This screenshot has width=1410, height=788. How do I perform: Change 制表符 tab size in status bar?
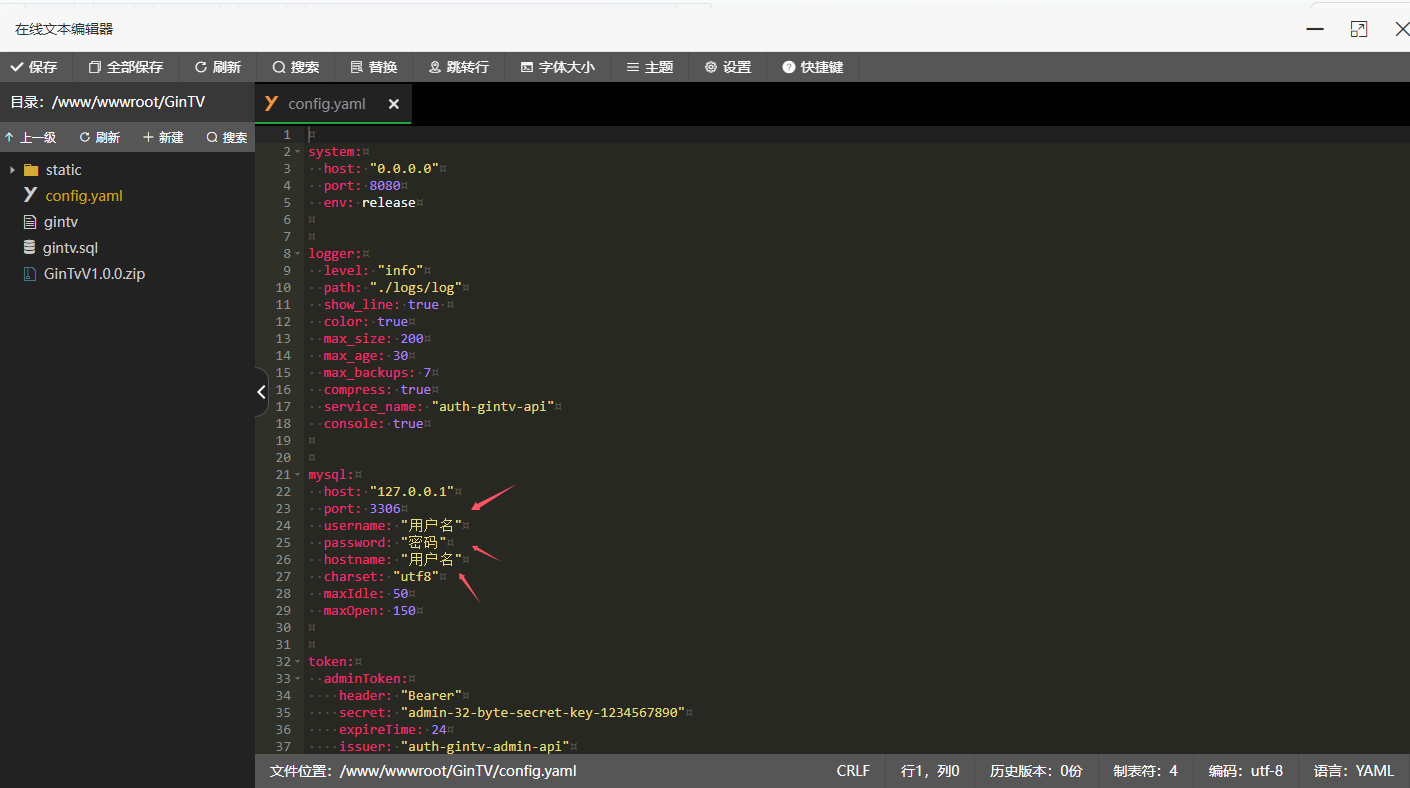[x=1146, y=771]
